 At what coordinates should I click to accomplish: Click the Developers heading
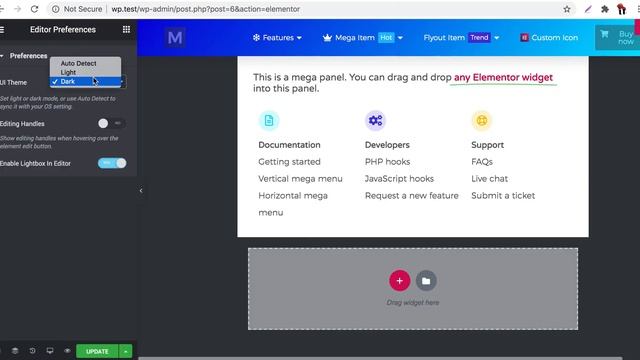pos(387,145)
